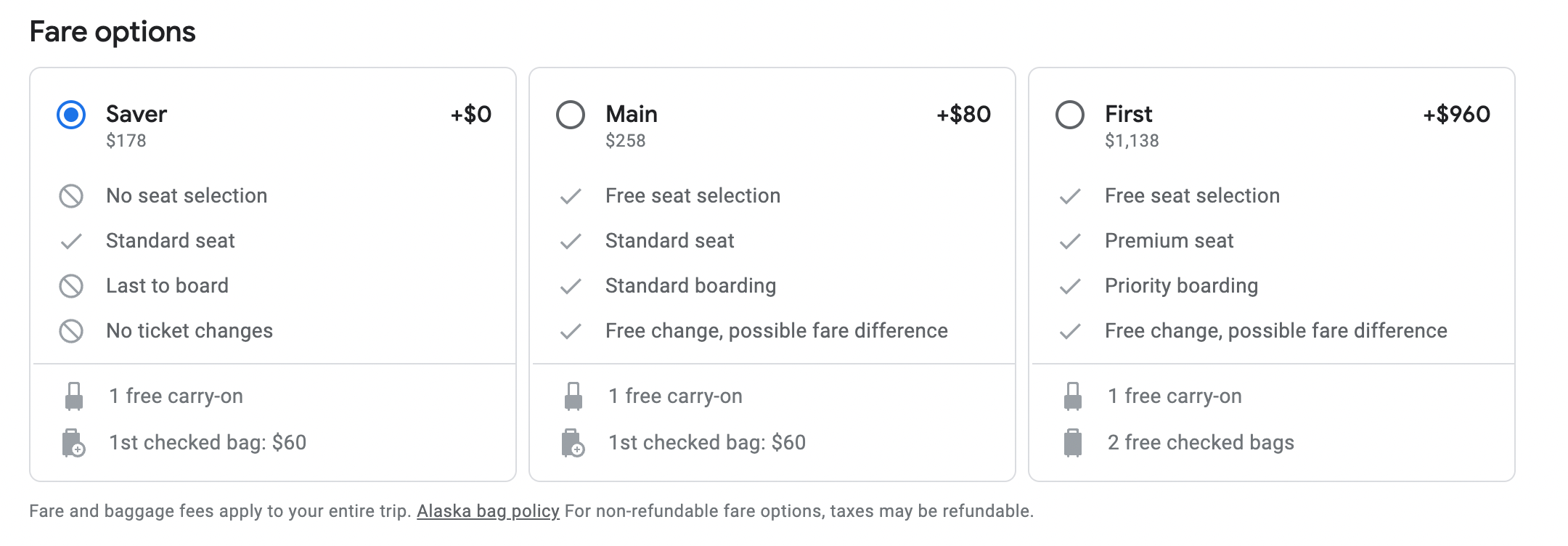The width and height of the screenshot is (1568, 546).
Task: Click the Saver checked bag fee icon
Action: coord(73,443)
